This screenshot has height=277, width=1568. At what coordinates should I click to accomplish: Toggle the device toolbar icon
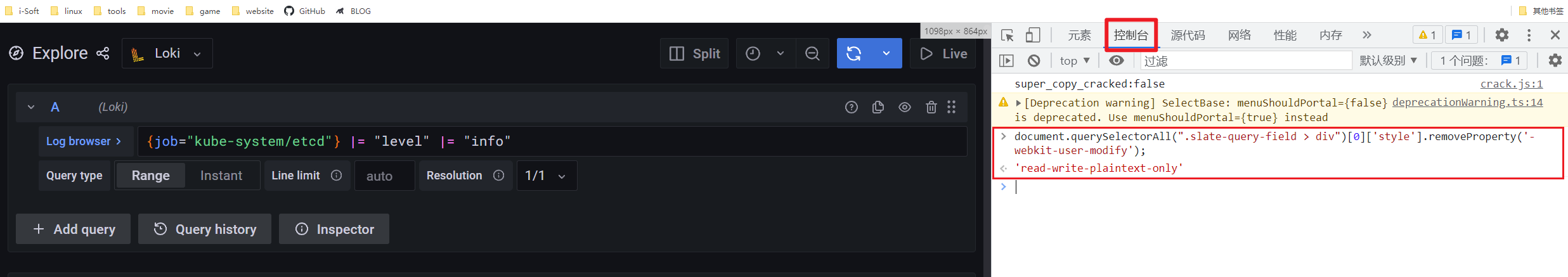[1033, 35]
